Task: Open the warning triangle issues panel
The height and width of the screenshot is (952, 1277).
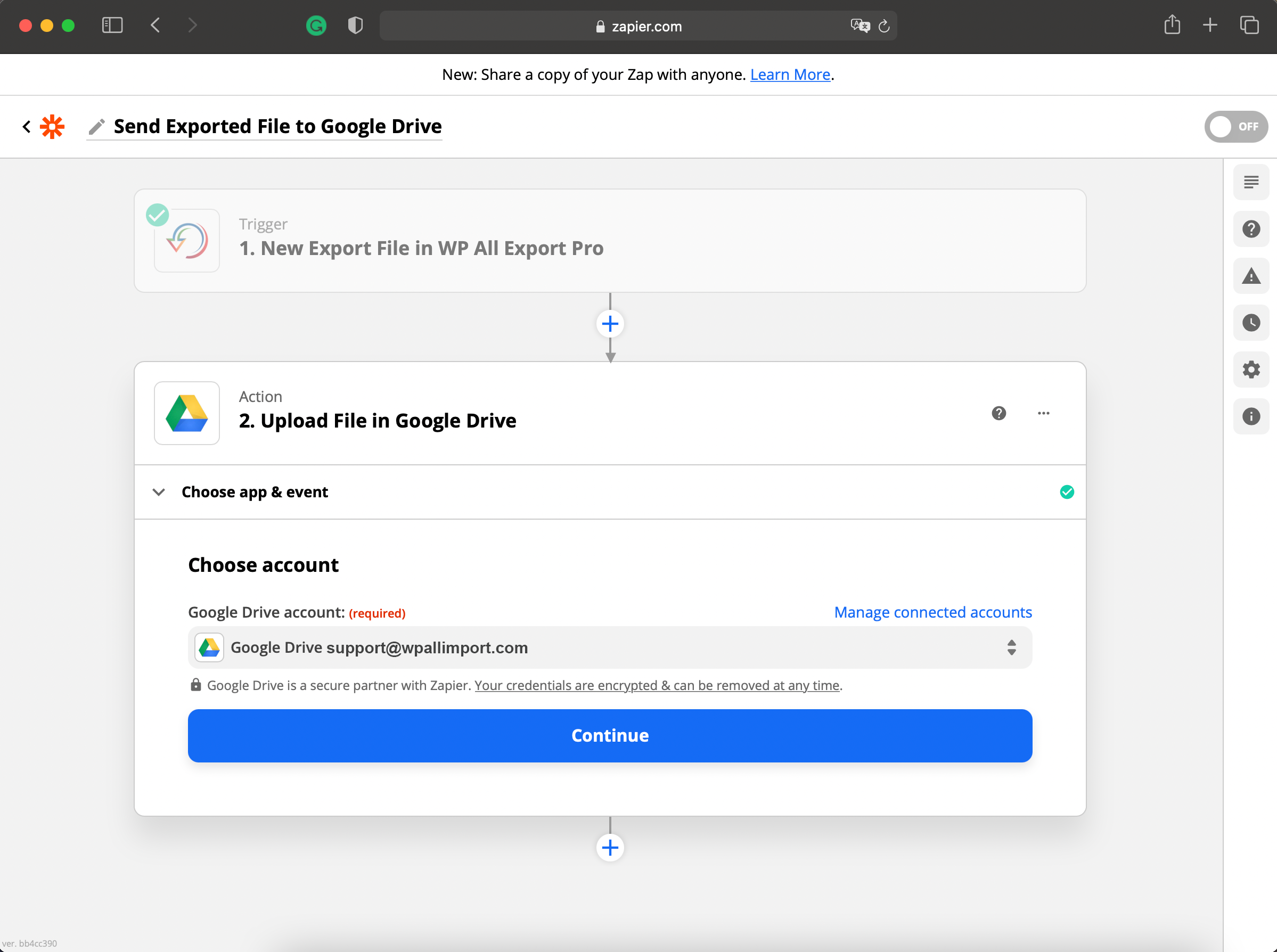Action: tap(1250, 276)
